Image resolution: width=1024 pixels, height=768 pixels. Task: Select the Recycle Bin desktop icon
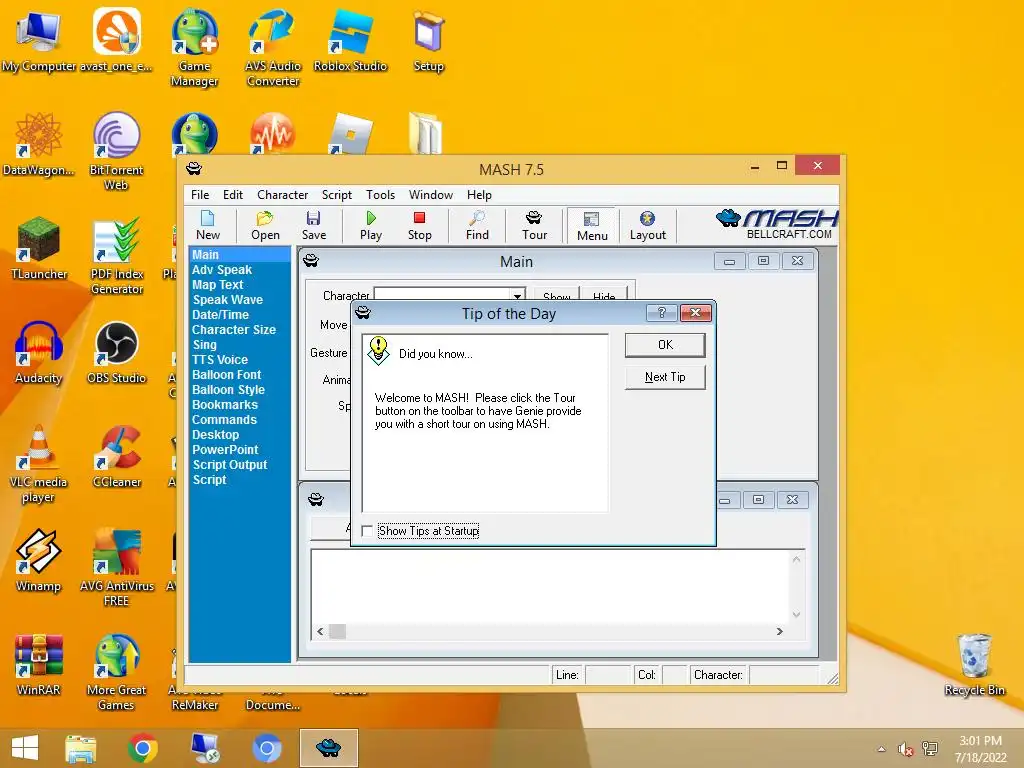point(974,665)
